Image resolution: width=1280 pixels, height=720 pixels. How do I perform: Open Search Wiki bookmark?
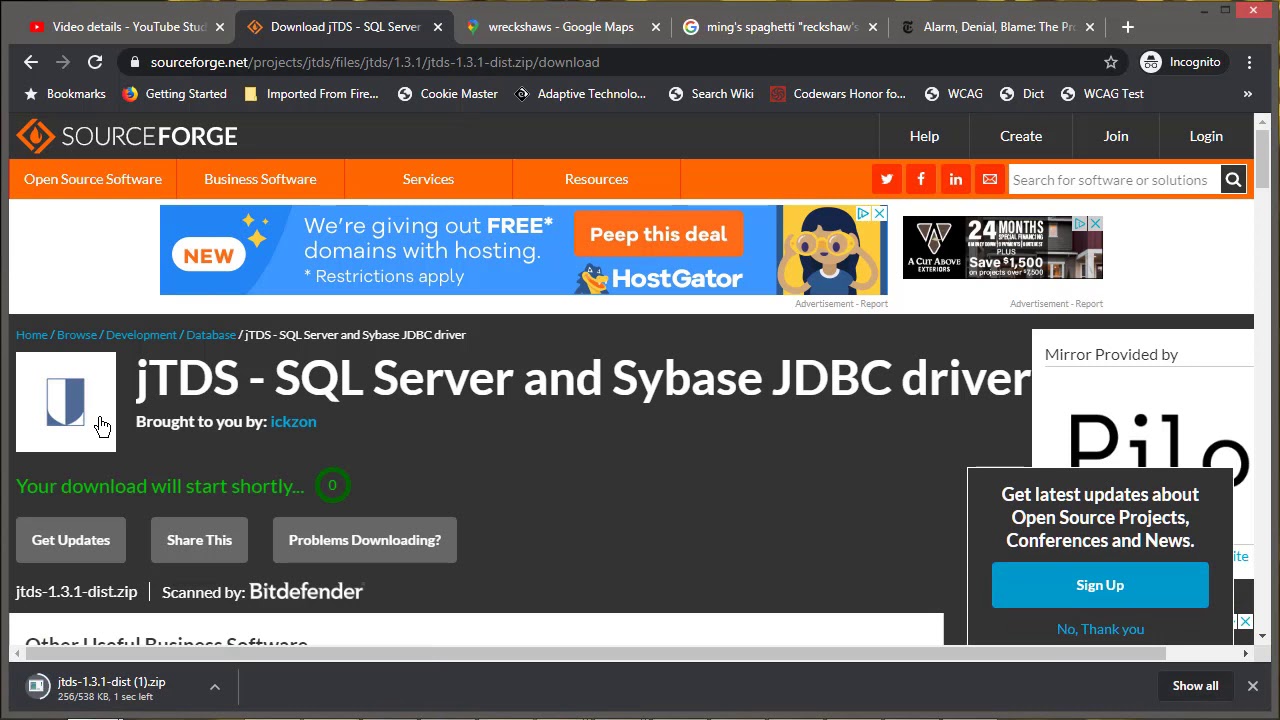coord(711,94)
